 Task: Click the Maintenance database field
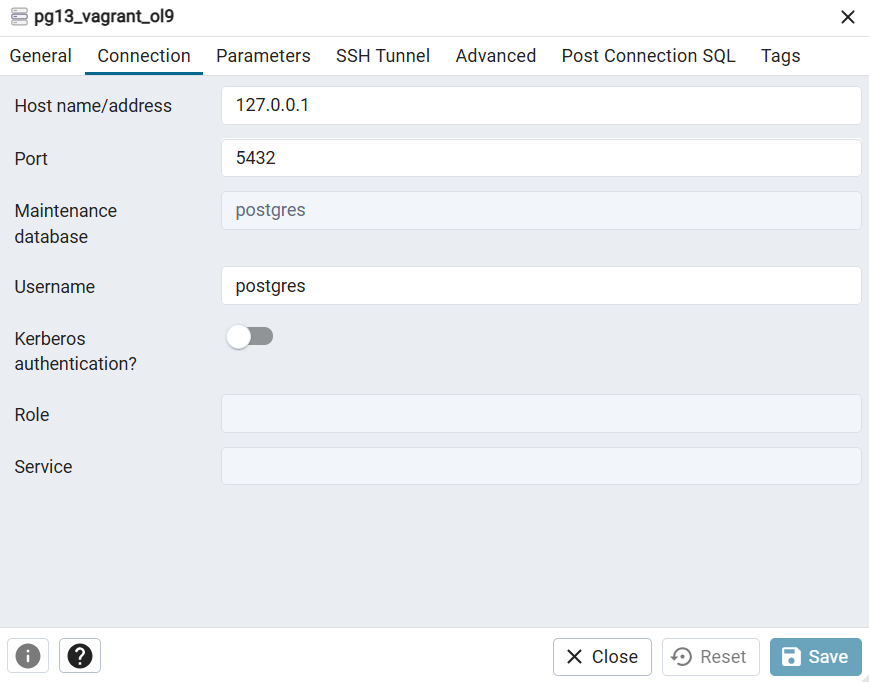(x=541, y=211)
